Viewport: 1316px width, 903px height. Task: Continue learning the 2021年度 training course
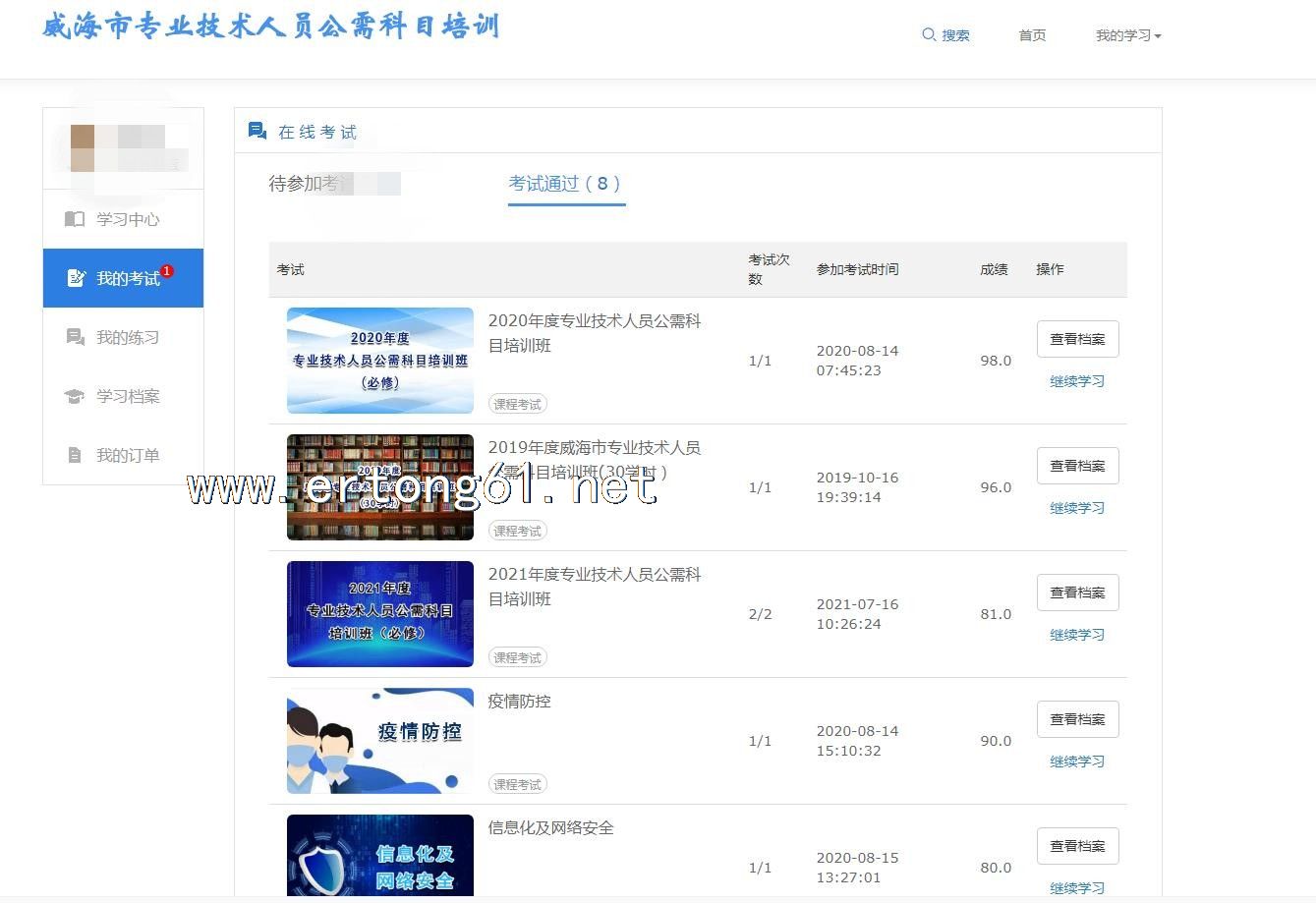pos(1077,635)
